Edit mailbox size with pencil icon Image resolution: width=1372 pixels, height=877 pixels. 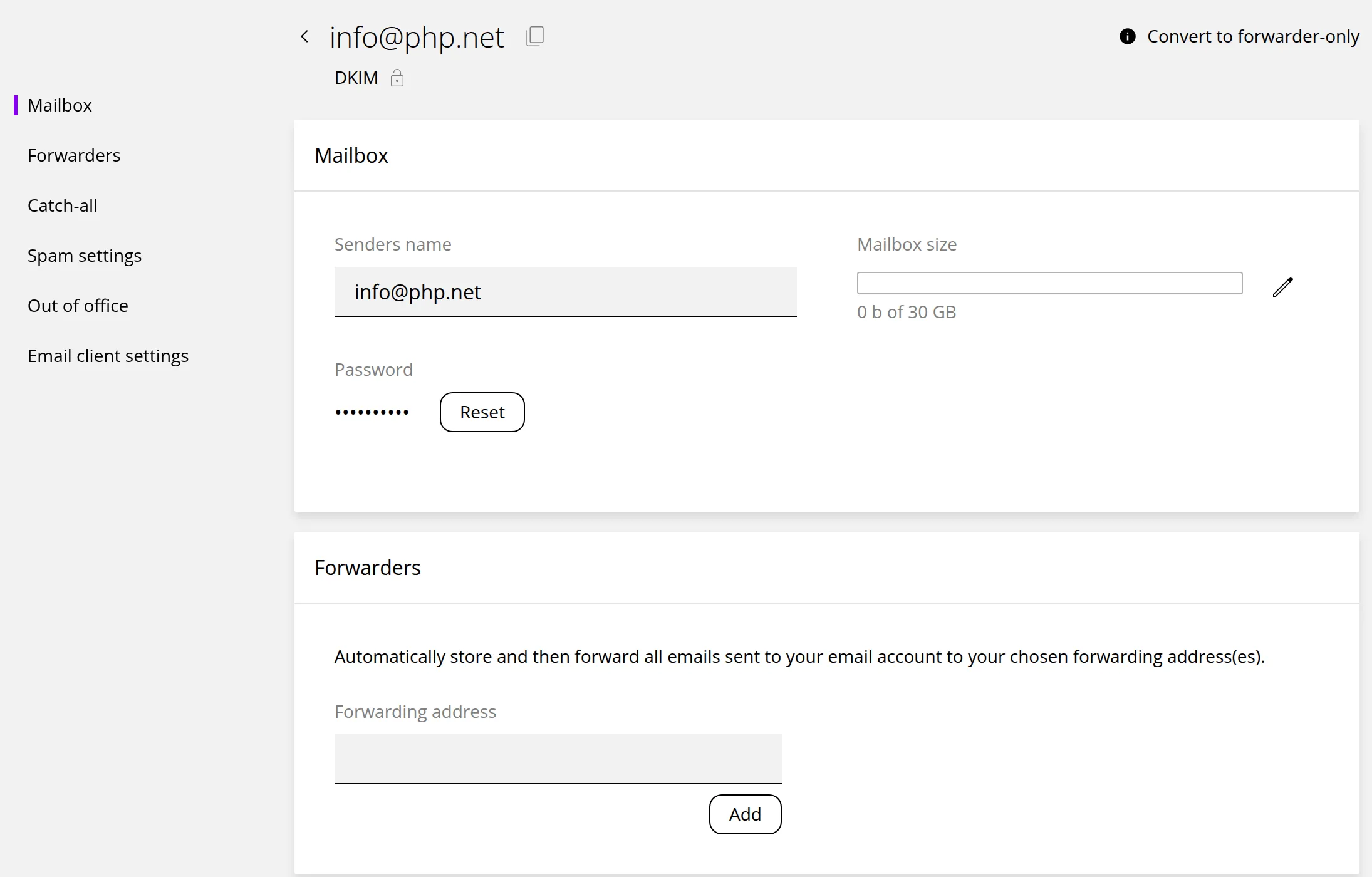click(1282, 287)
